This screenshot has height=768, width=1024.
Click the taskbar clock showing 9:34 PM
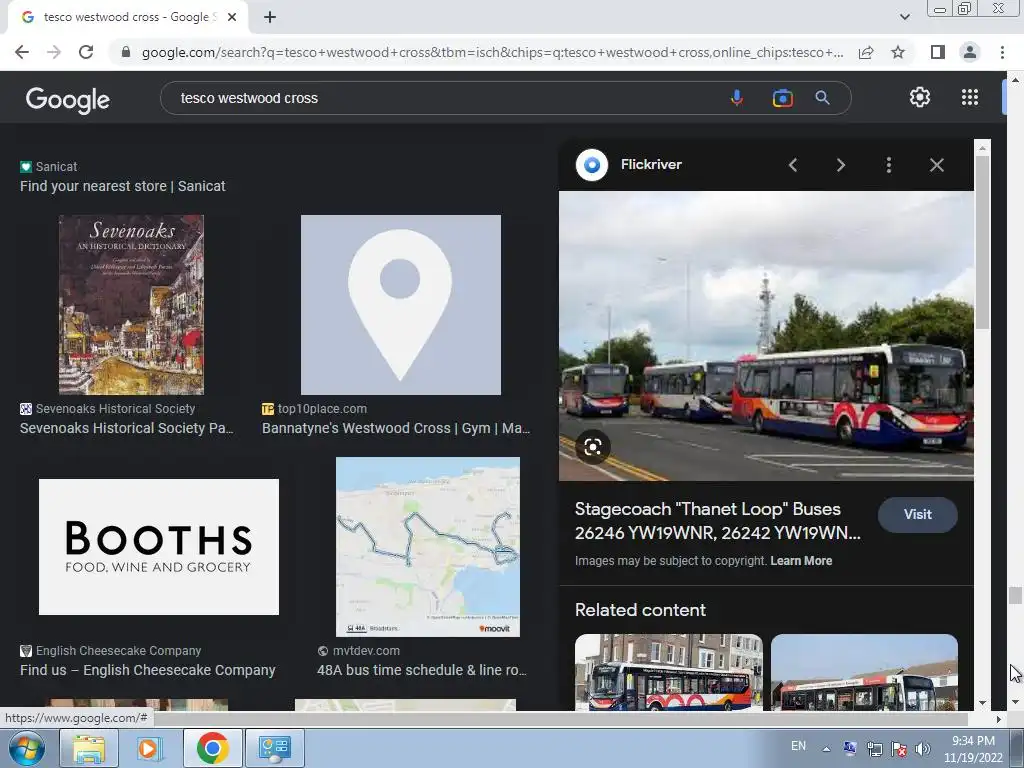(x=973, y=749)
